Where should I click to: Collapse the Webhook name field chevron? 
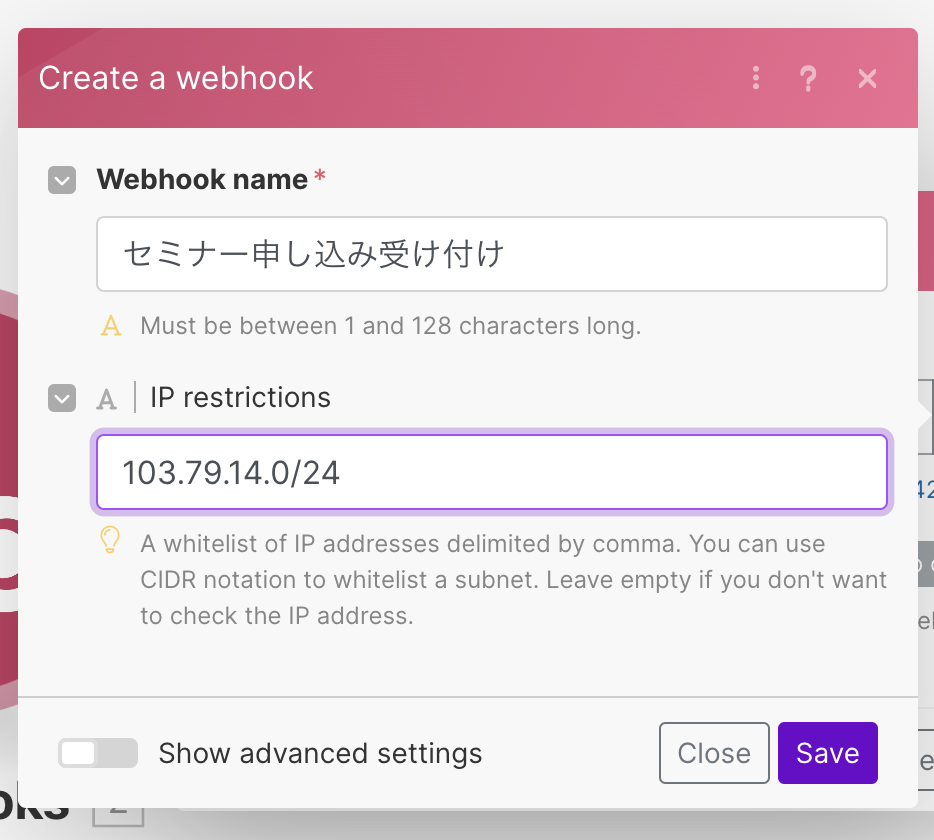click(62, 180)
